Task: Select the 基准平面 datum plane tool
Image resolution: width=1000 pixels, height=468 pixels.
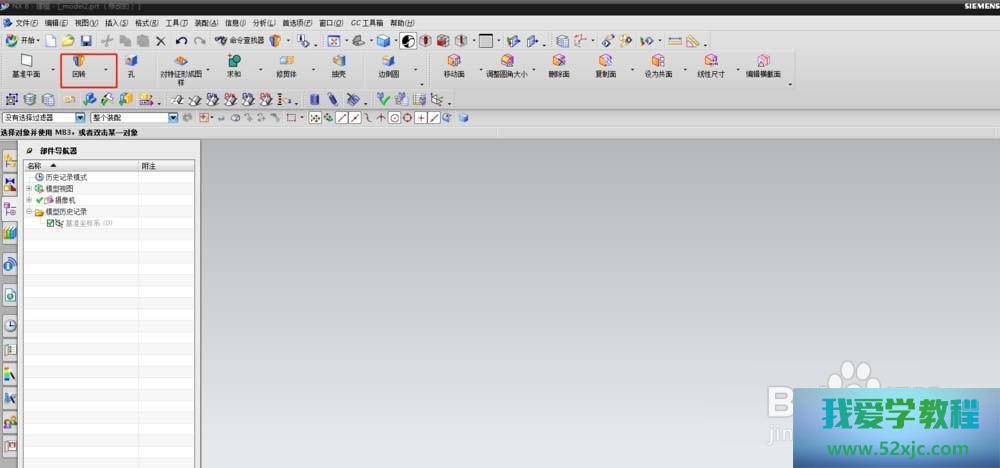Action: click(26, 66)
